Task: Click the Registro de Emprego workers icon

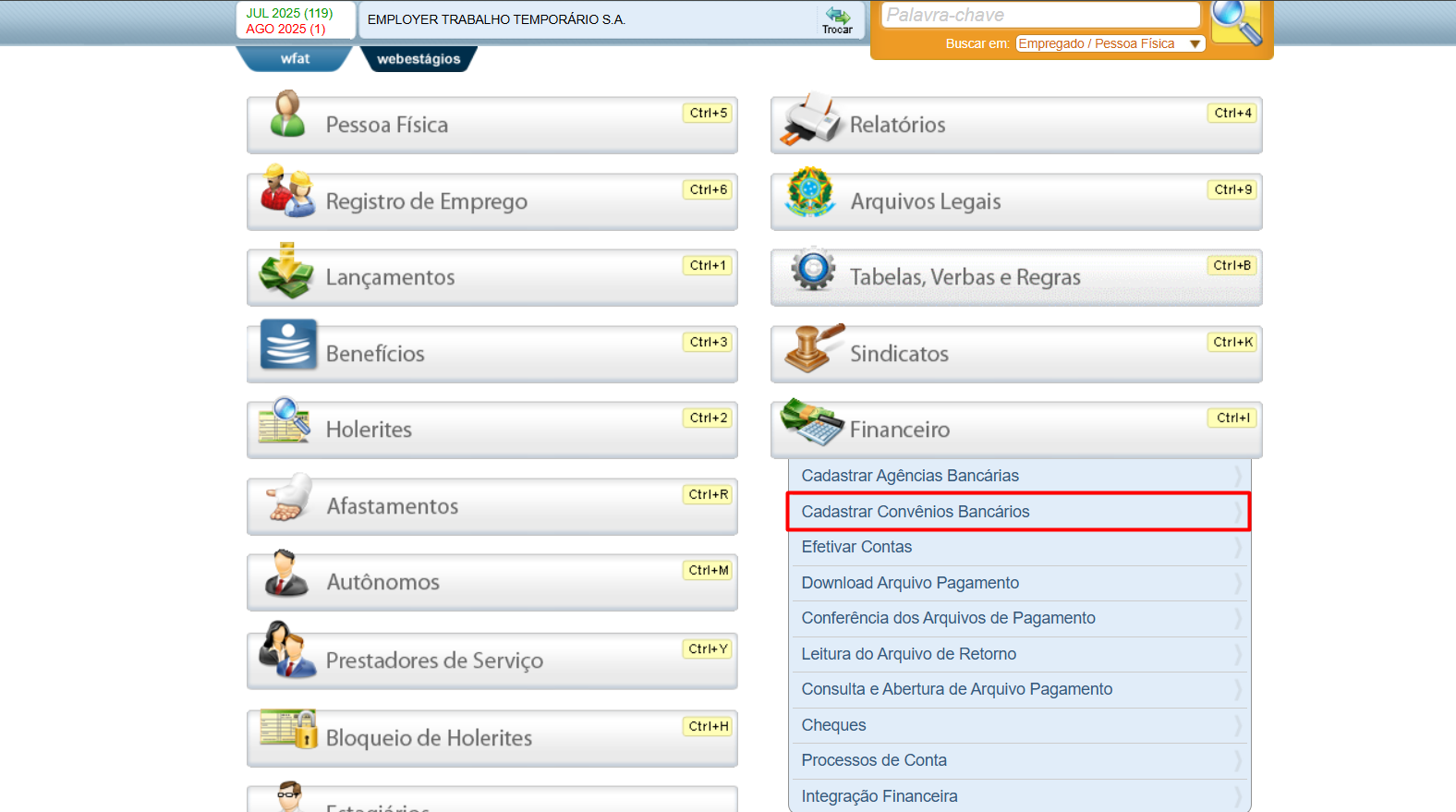Action: [x=287, y=191]
